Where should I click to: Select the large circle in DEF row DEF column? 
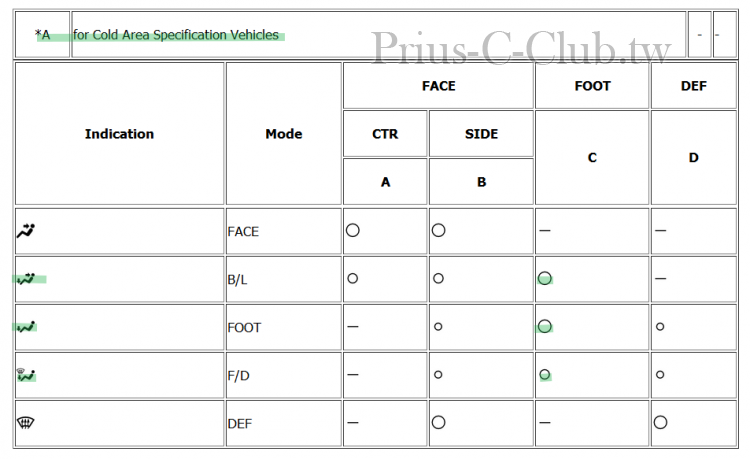660,422
